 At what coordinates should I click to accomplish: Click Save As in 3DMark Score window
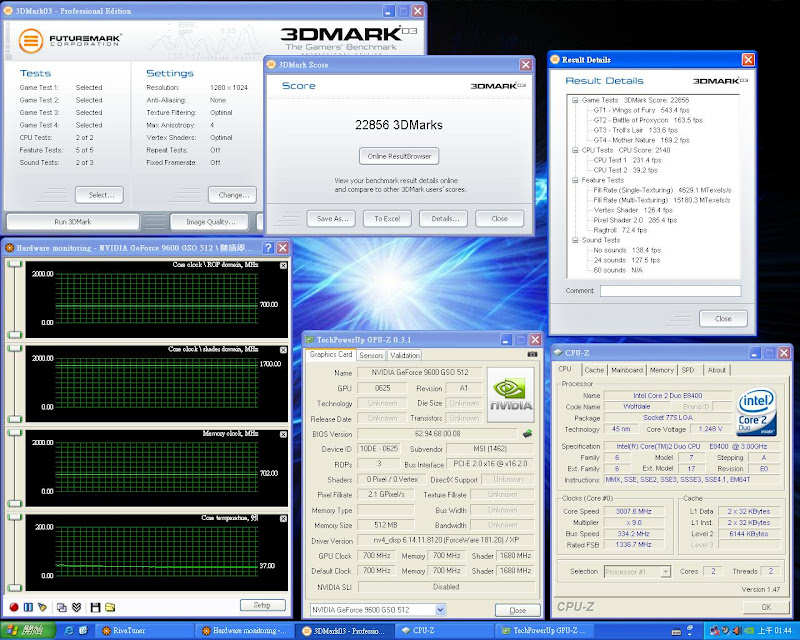coord(332,218)
